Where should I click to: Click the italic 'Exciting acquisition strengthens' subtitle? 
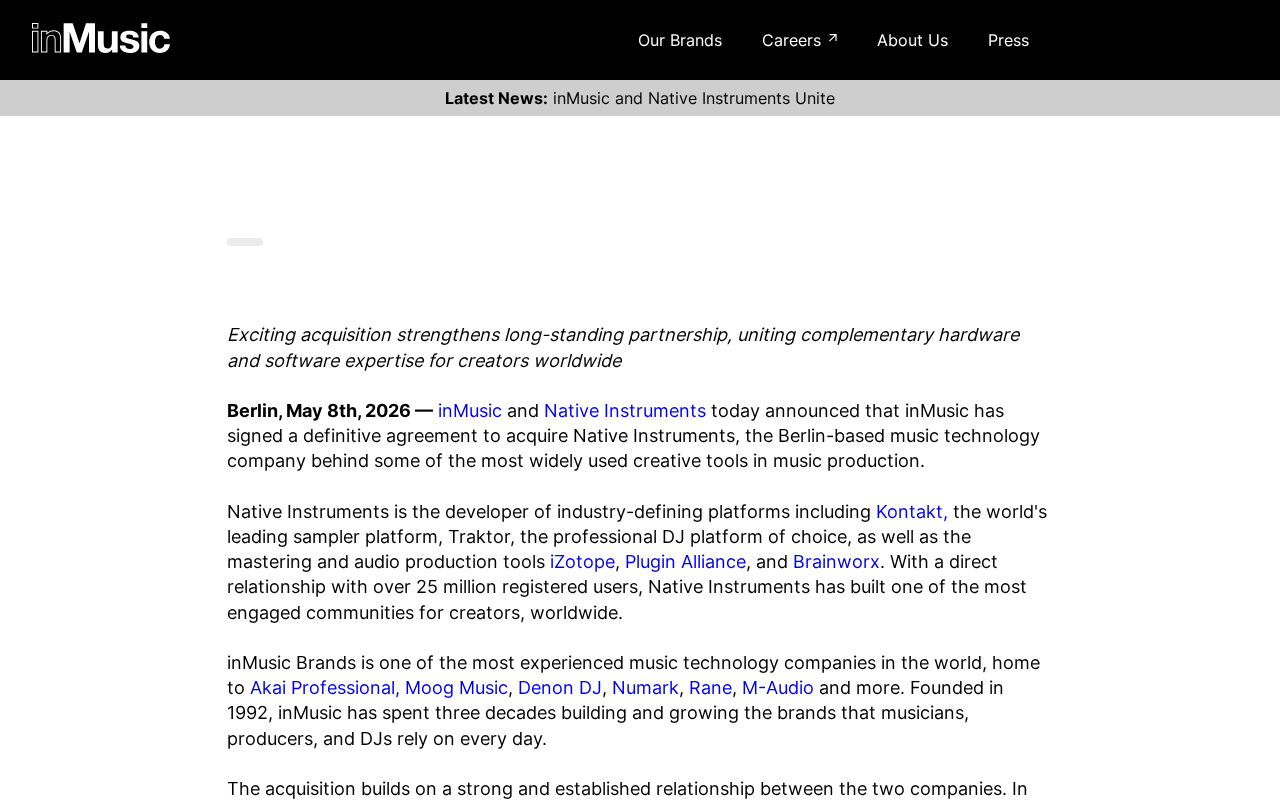[x=623, y=348]
